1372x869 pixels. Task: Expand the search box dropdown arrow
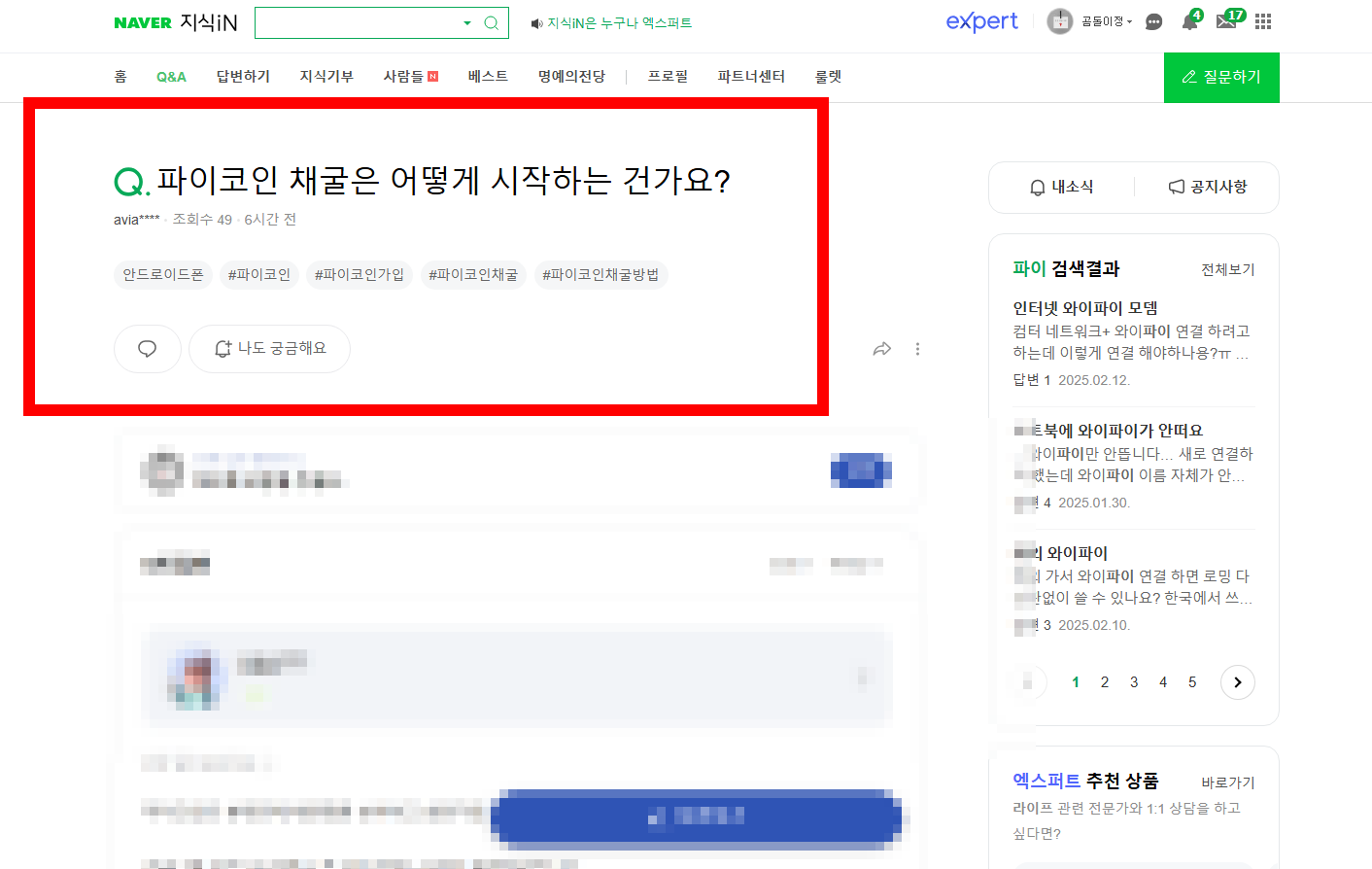click(467, 22)
